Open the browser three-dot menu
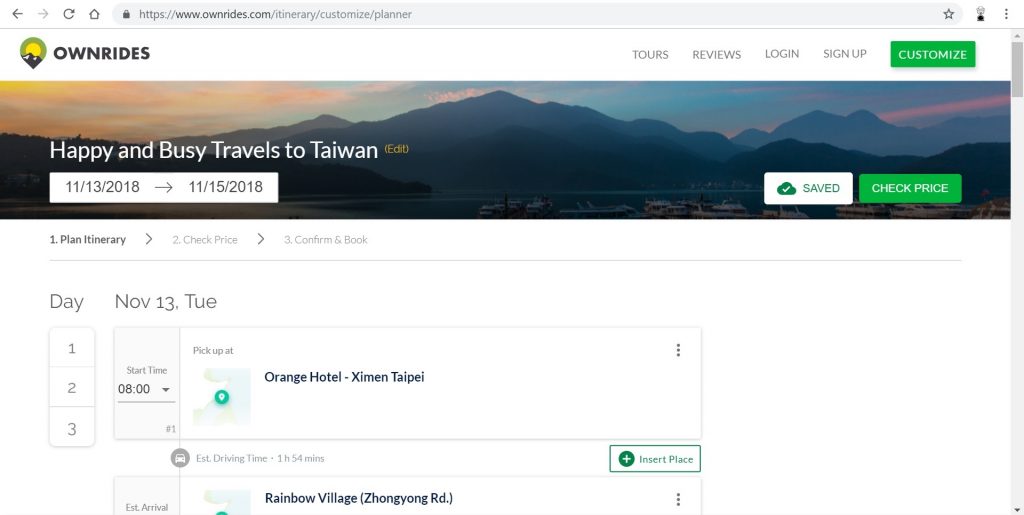 click(x=1006, y=14)
